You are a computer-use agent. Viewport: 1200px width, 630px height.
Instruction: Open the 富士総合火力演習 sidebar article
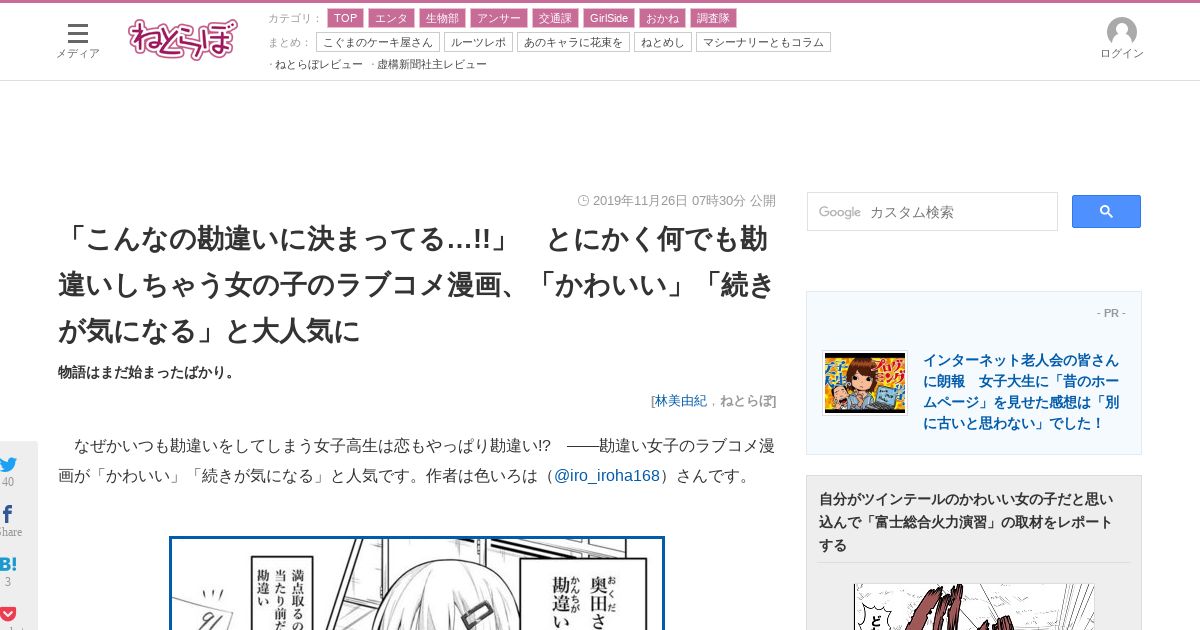[966, 522]
